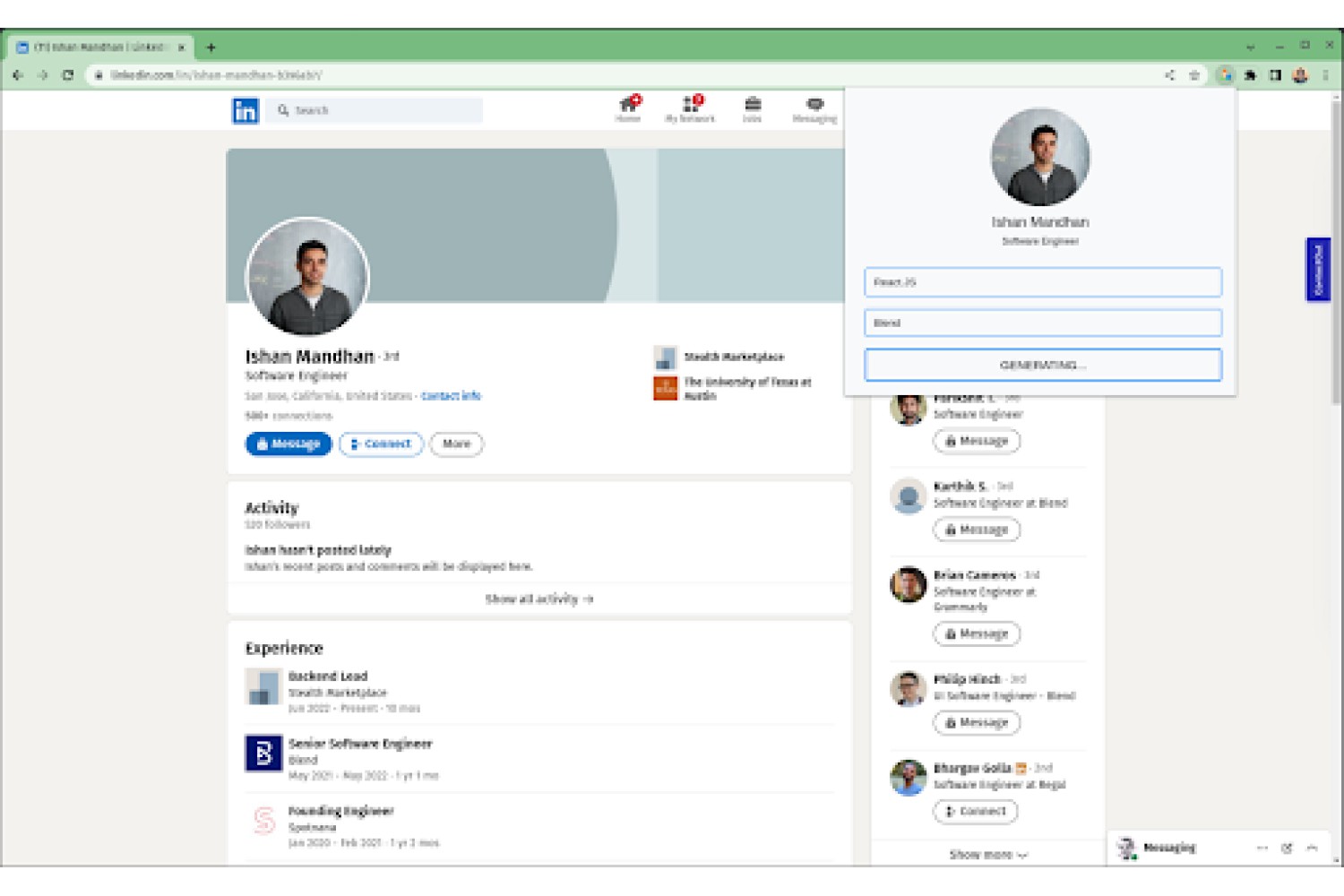This screenshot has height=896, width=1344.
Task: Click the 500+ connections text
Action: tap(289, 416)
